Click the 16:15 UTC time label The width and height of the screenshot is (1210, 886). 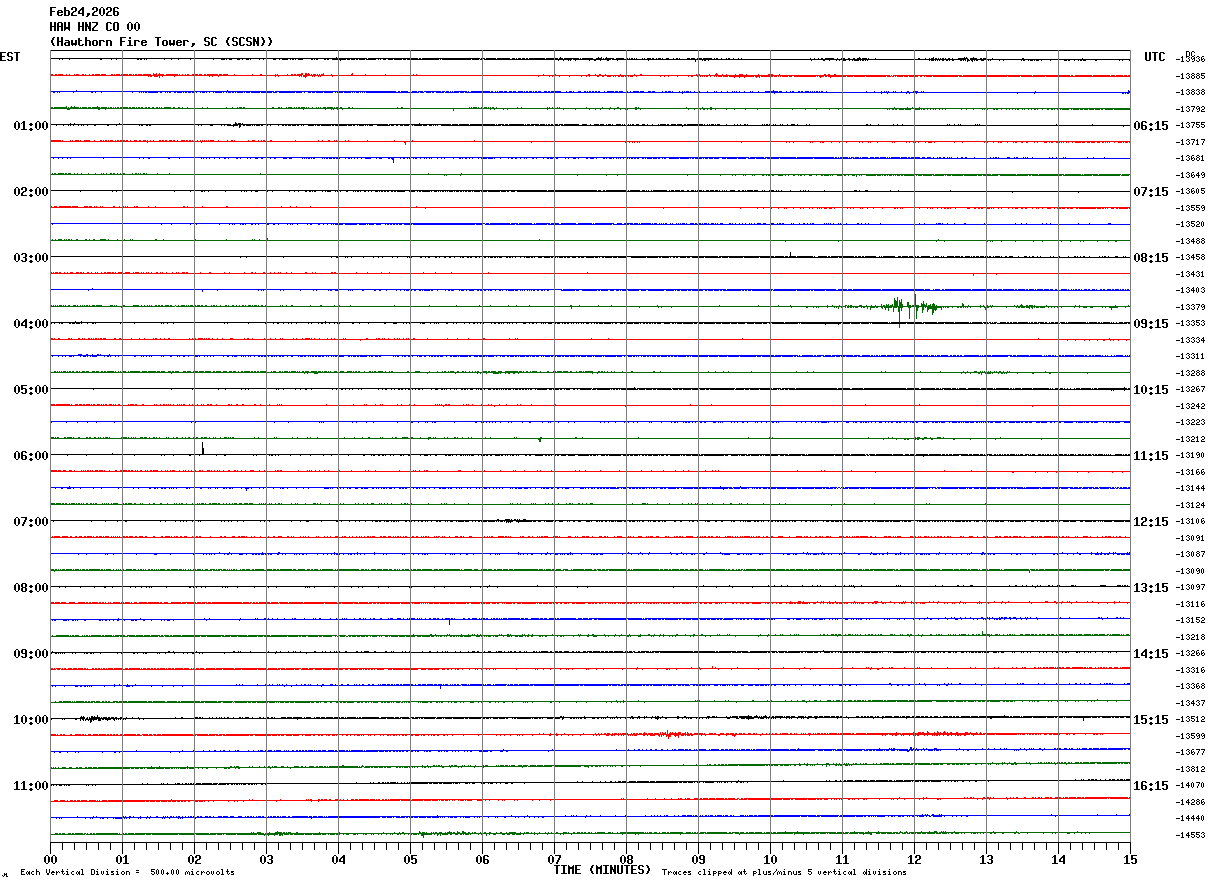[x=1151, y=786]
